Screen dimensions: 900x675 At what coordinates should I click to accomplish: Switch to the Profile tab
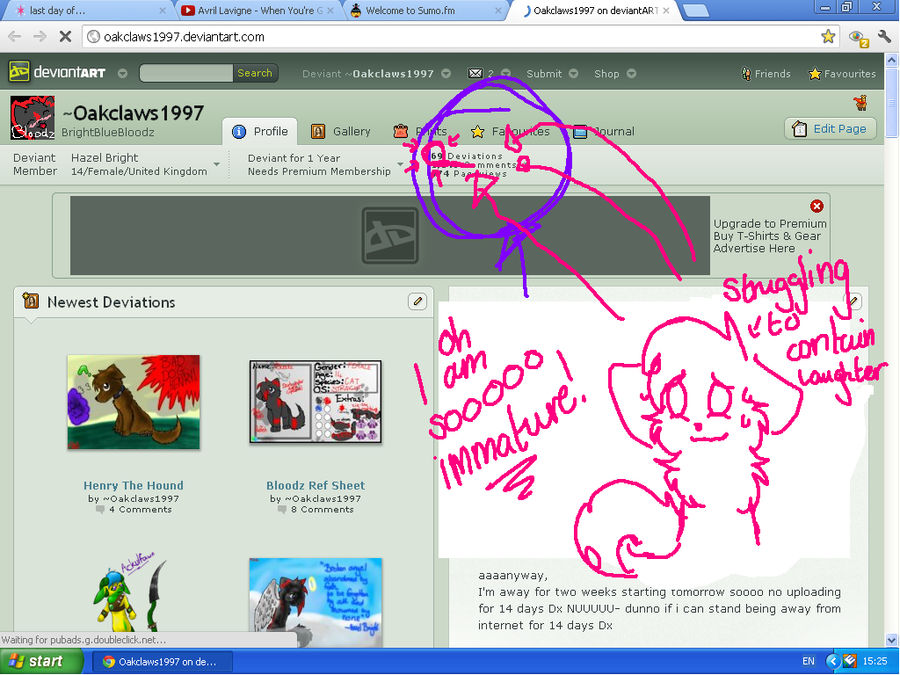coord(260,131)
